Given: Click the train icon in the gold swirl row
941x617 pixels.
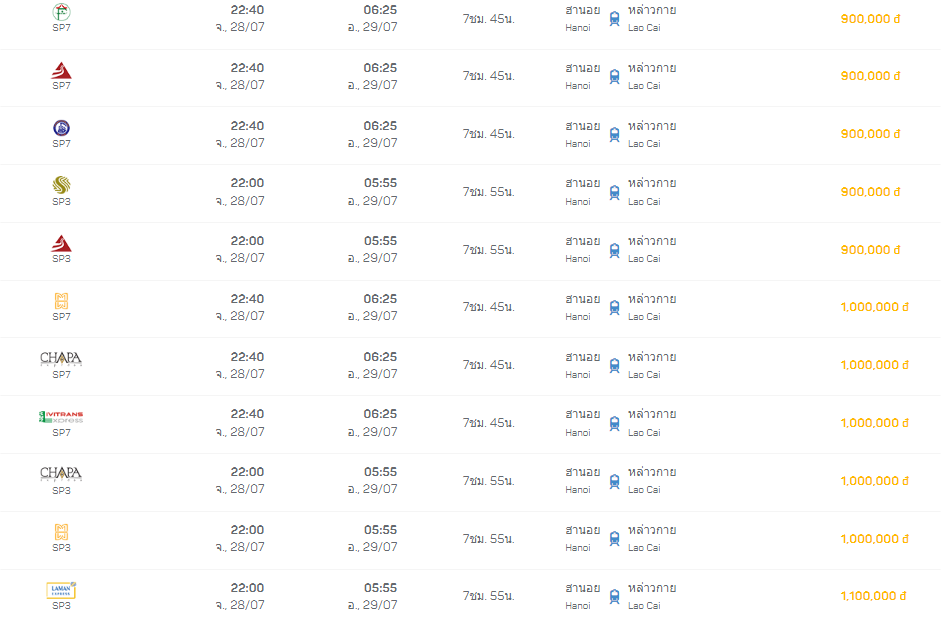Looking at the screenshot, I should [614, 192].
